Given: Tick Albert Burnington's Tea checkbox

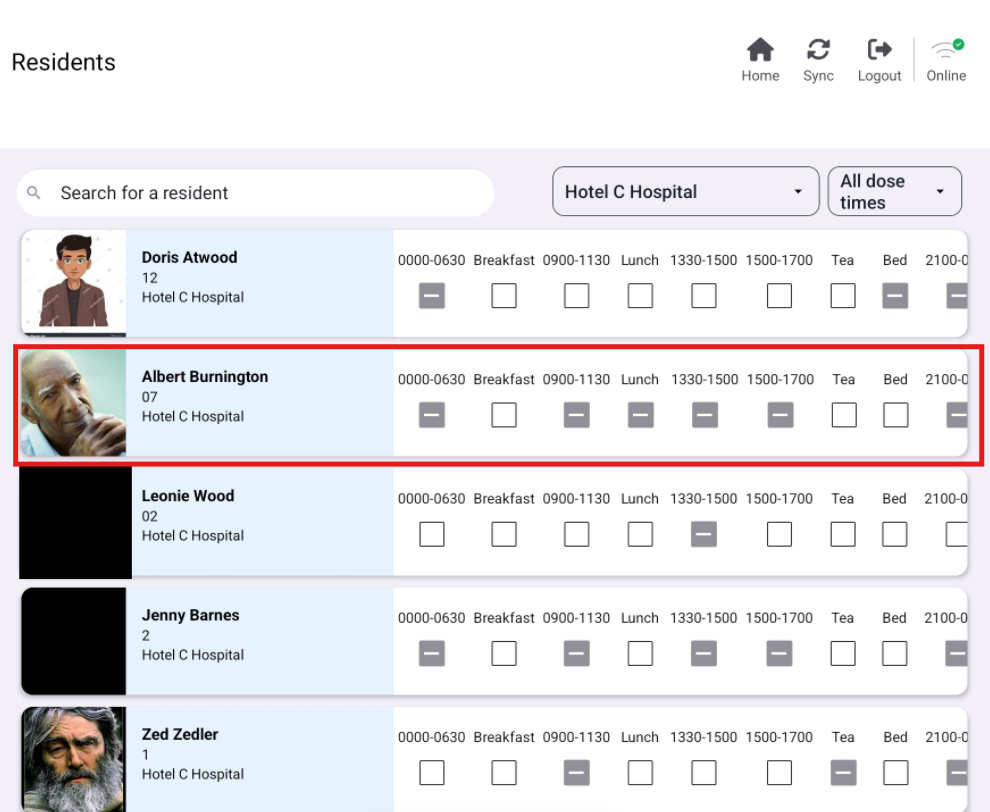Looking at the screenshot, I should pyautogui.click(x=844, y=415).
